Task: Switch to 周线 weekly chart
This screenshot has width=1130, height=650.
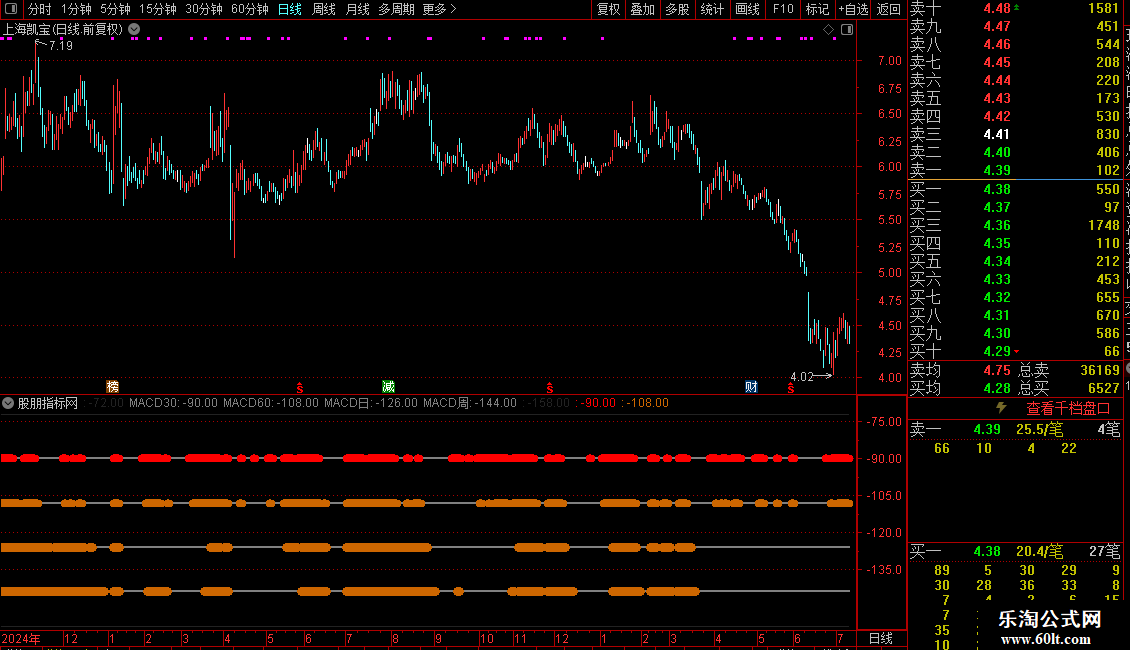Action: pyautogui.click(x=324, y=9)
